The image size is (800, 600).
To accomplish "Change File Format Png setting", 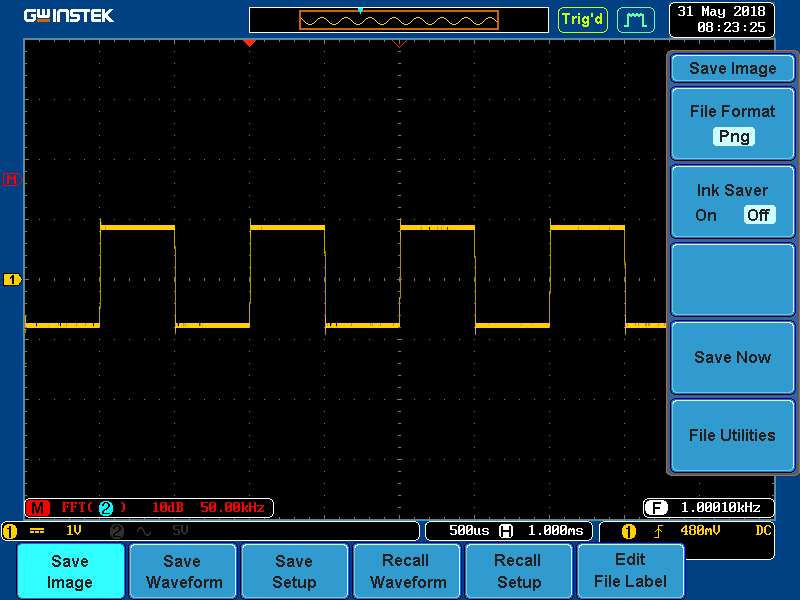I will (733, 124).
